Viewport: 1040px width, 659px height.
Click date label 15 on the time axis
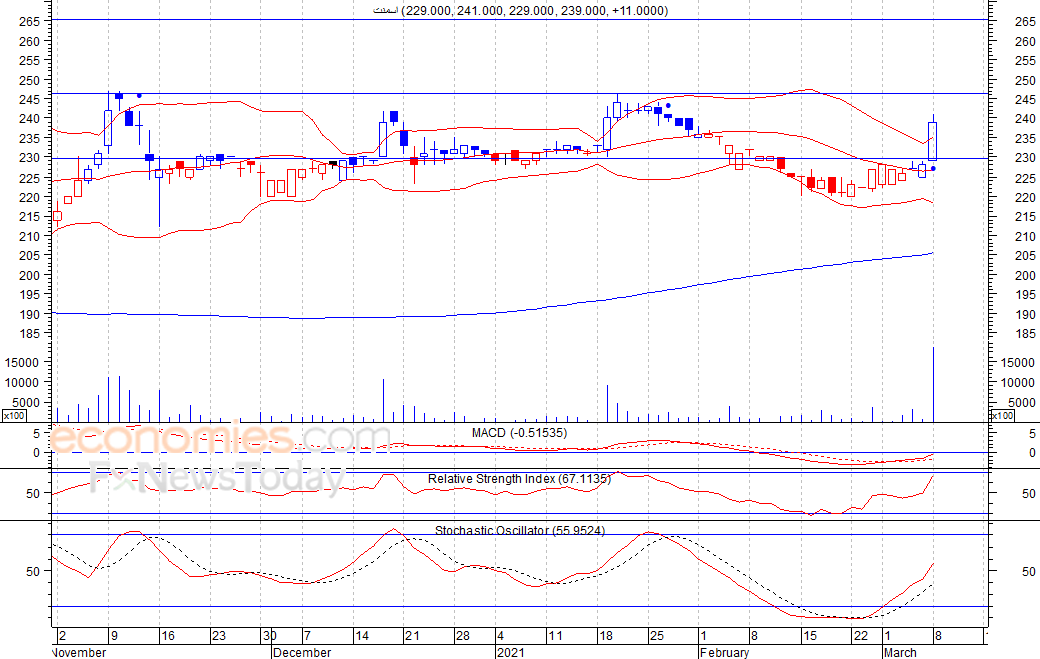[810, 636]
